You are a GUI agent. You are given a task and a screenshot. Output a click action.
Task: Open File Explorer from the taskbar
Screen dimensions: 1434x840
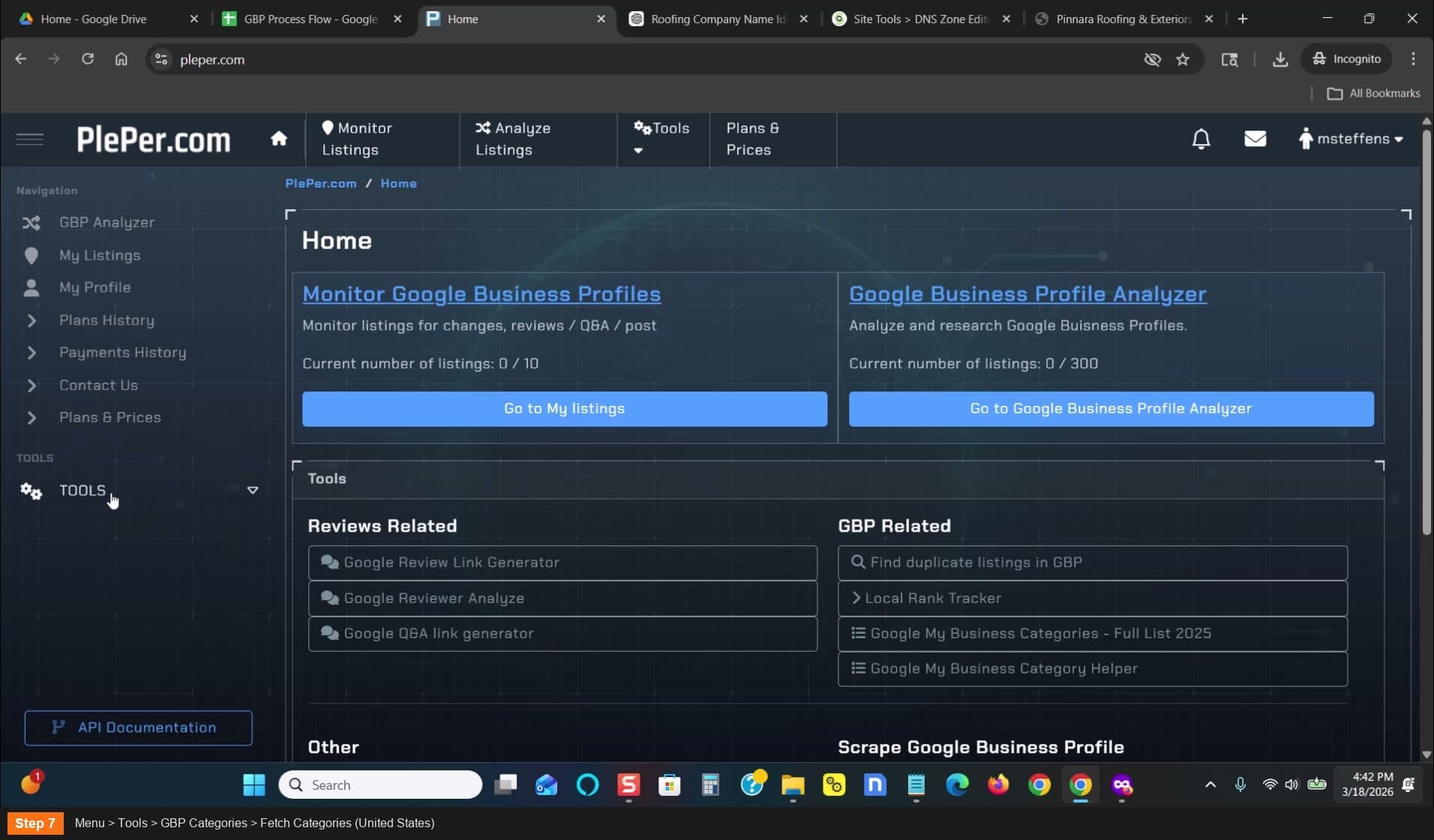pyautogui.click(x=793, y=785)
